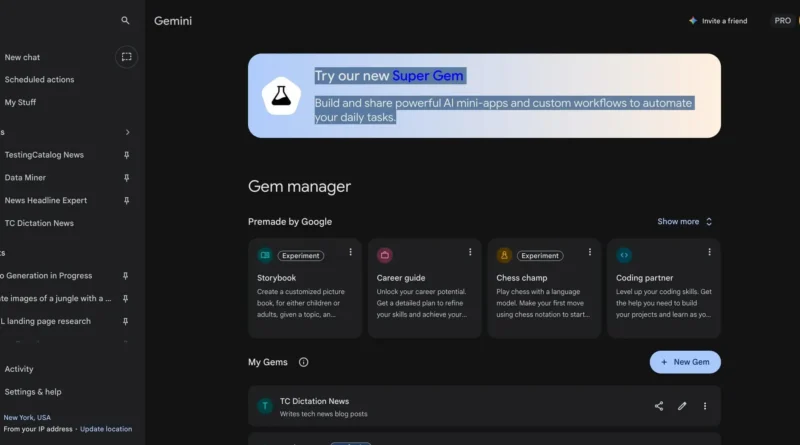Create a gem with New Gem button
The width and height of the screenshot is (800, 445).
coord(685,362)
